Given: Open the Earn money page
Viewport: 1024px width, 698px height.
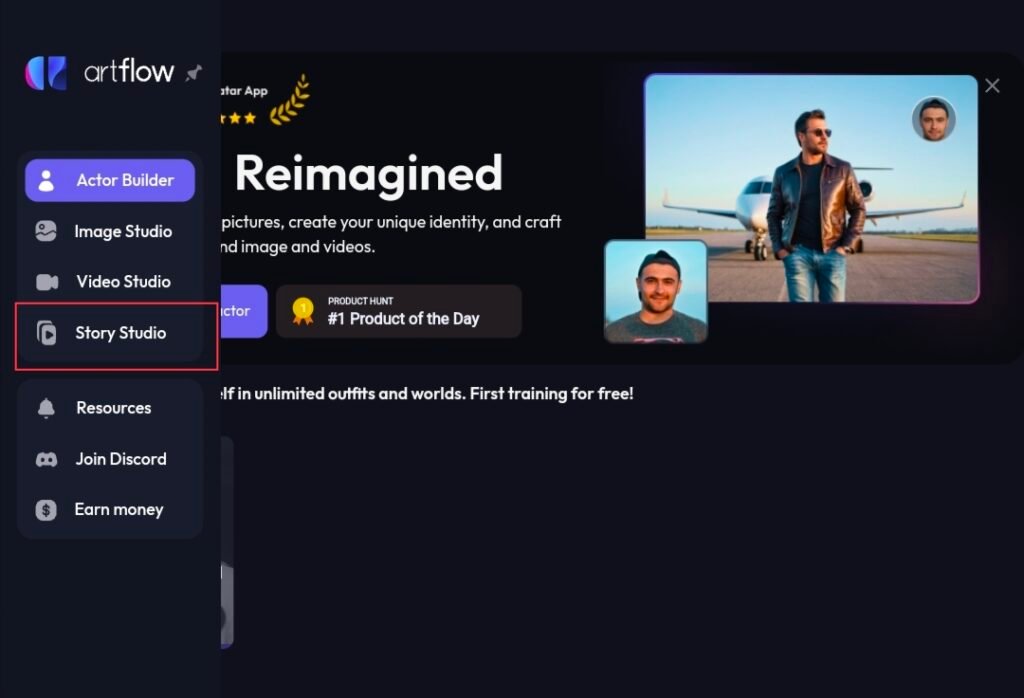Looking at the screenshot, I should 110,510.
